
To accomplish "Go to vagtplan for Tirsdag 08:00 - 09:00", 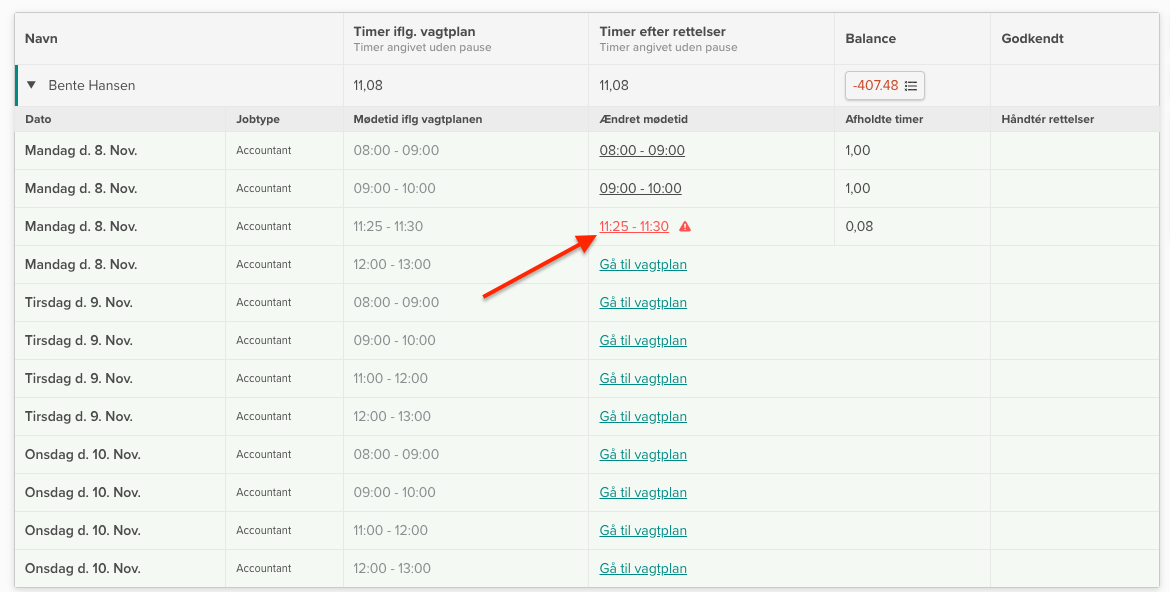I will (x=643, y=302).
